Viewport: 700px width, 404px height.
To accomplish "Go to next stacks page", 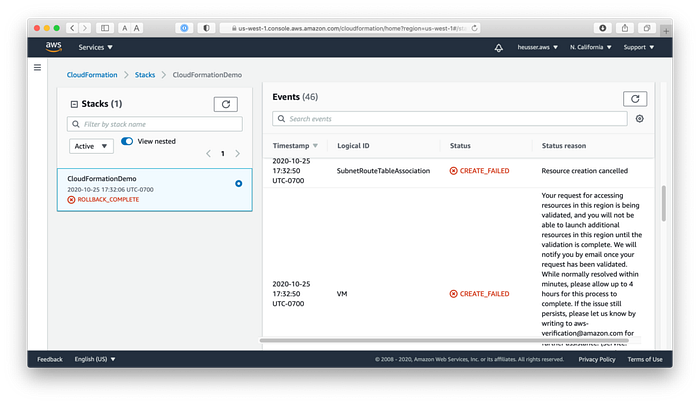I will [238, 154].
